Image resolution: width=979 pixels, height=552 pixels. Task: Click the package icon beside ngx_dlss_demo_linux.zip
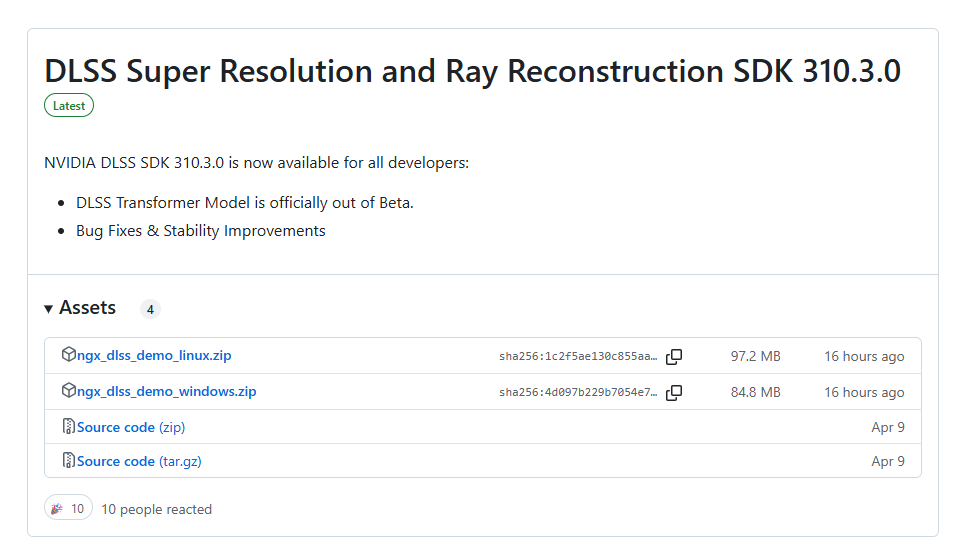point(68,355)
